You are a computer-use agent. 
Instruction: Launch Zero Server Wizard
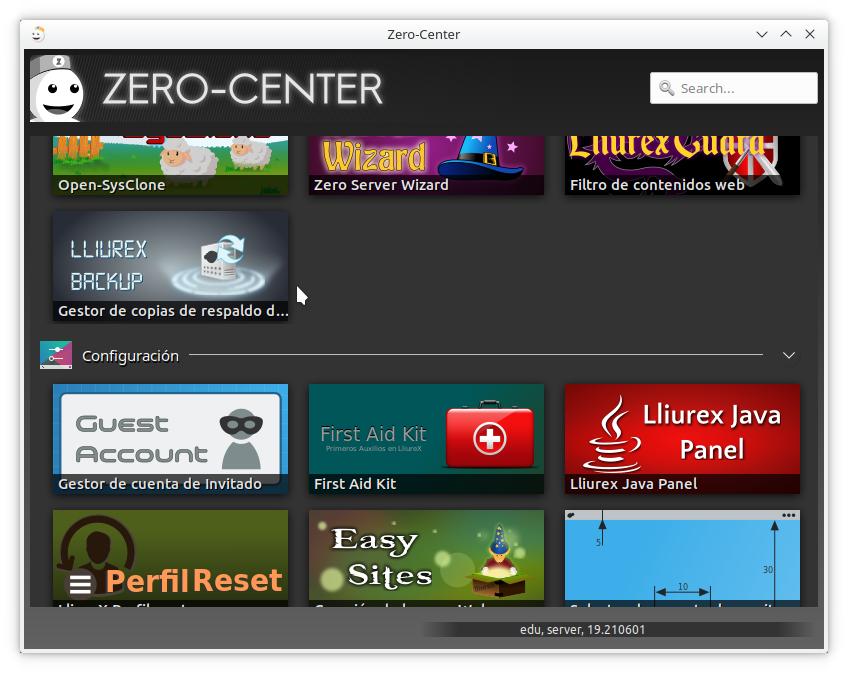tap(426, 166)
